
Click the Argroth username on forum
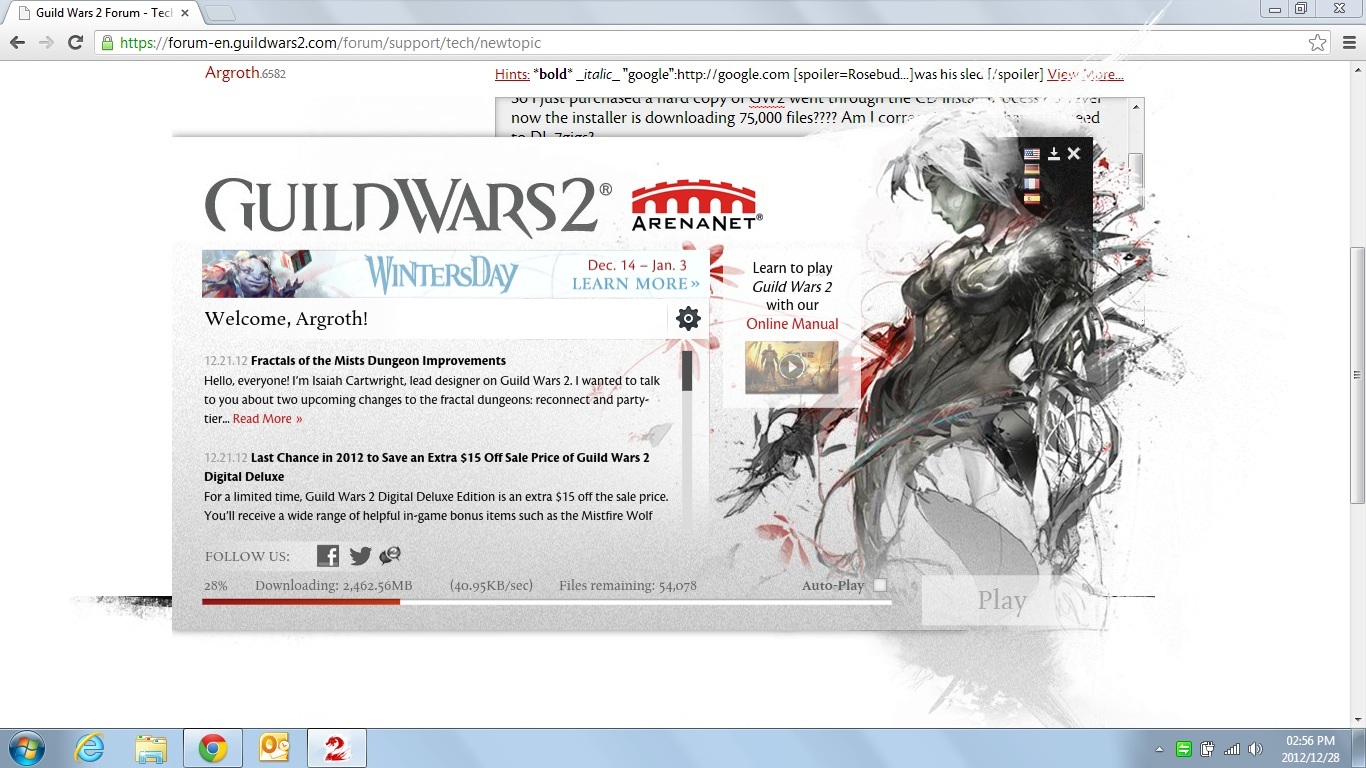tap(232, 73)
